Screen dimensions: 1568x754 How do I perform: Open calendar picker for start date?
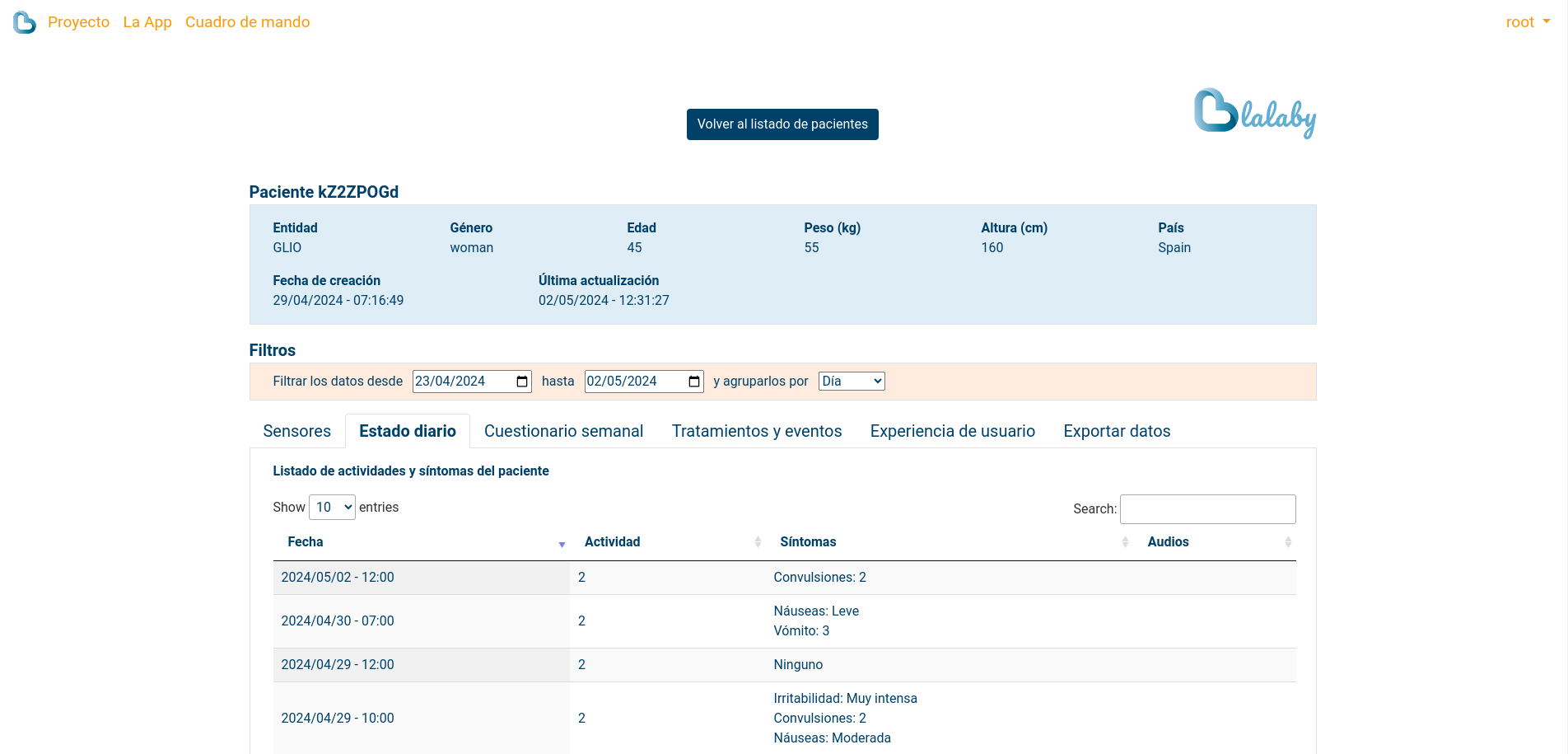(x=522, y=382)
